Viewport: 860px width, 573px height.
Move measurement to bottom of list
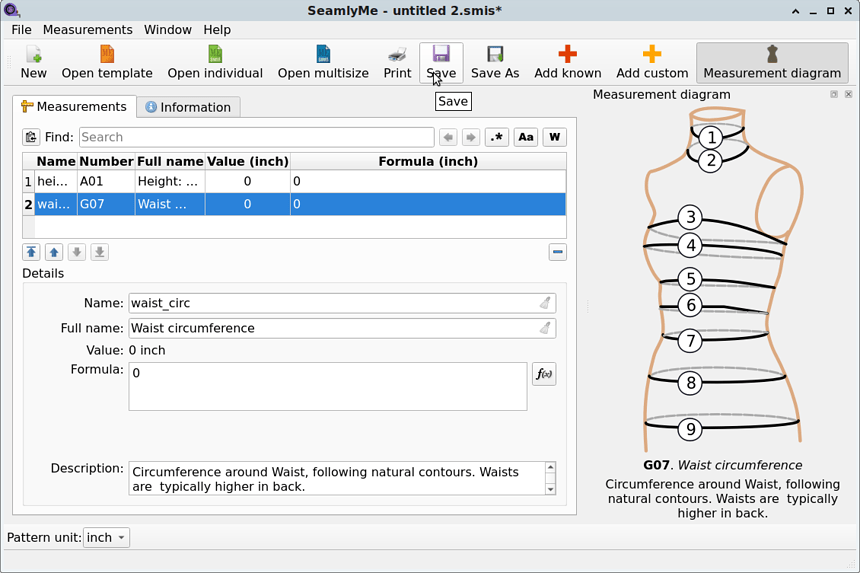click(x=99, y=252)
